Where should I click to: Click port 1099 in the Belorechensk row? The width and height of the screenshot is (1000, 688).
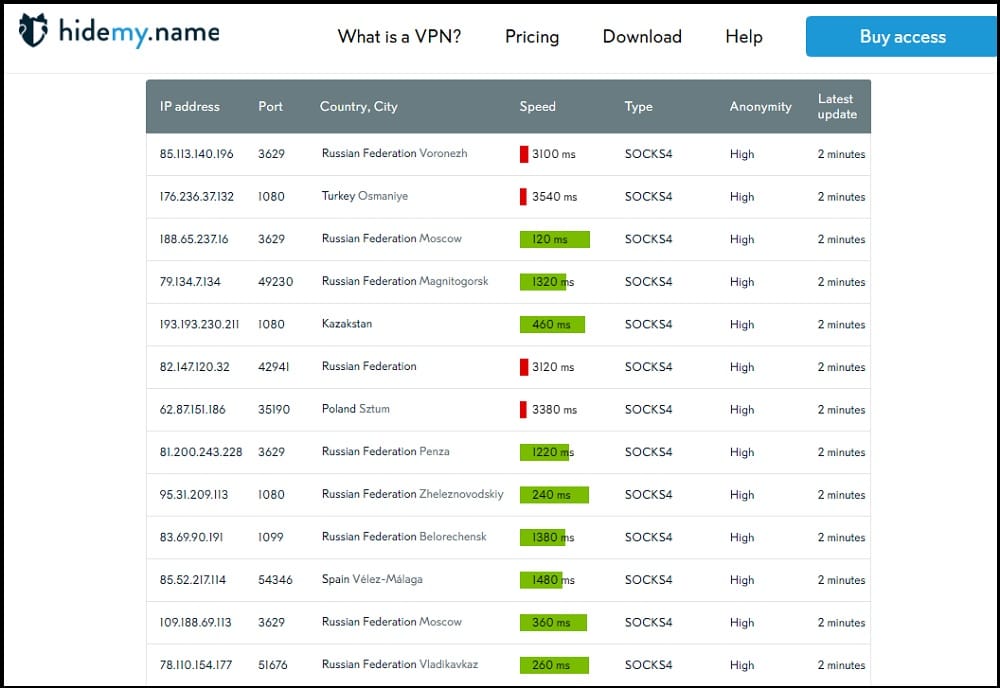click(x=270, y=537)
